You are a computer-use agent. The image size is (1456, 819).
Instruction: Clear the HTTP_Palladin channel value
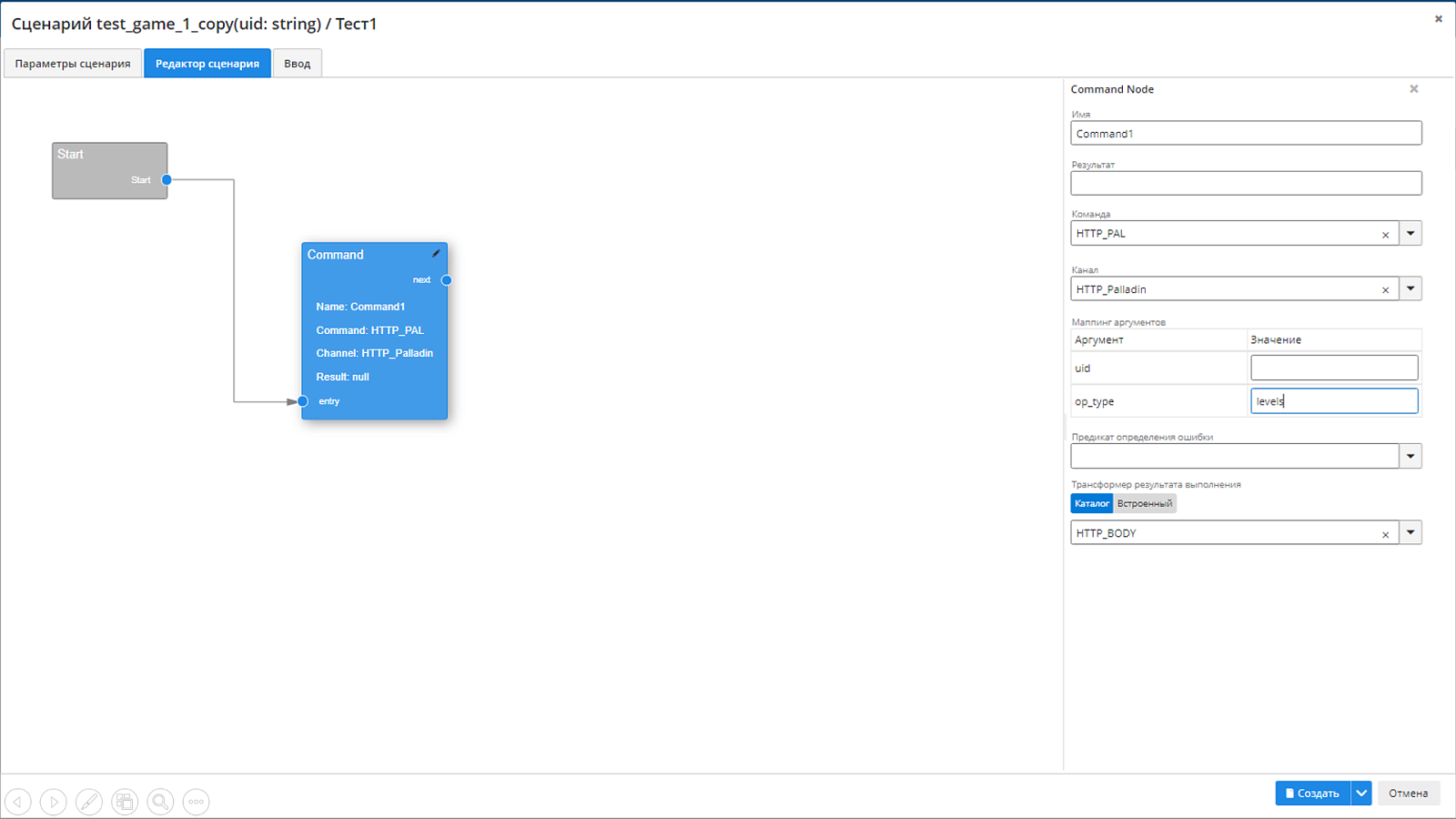[x=1385, y=290]
